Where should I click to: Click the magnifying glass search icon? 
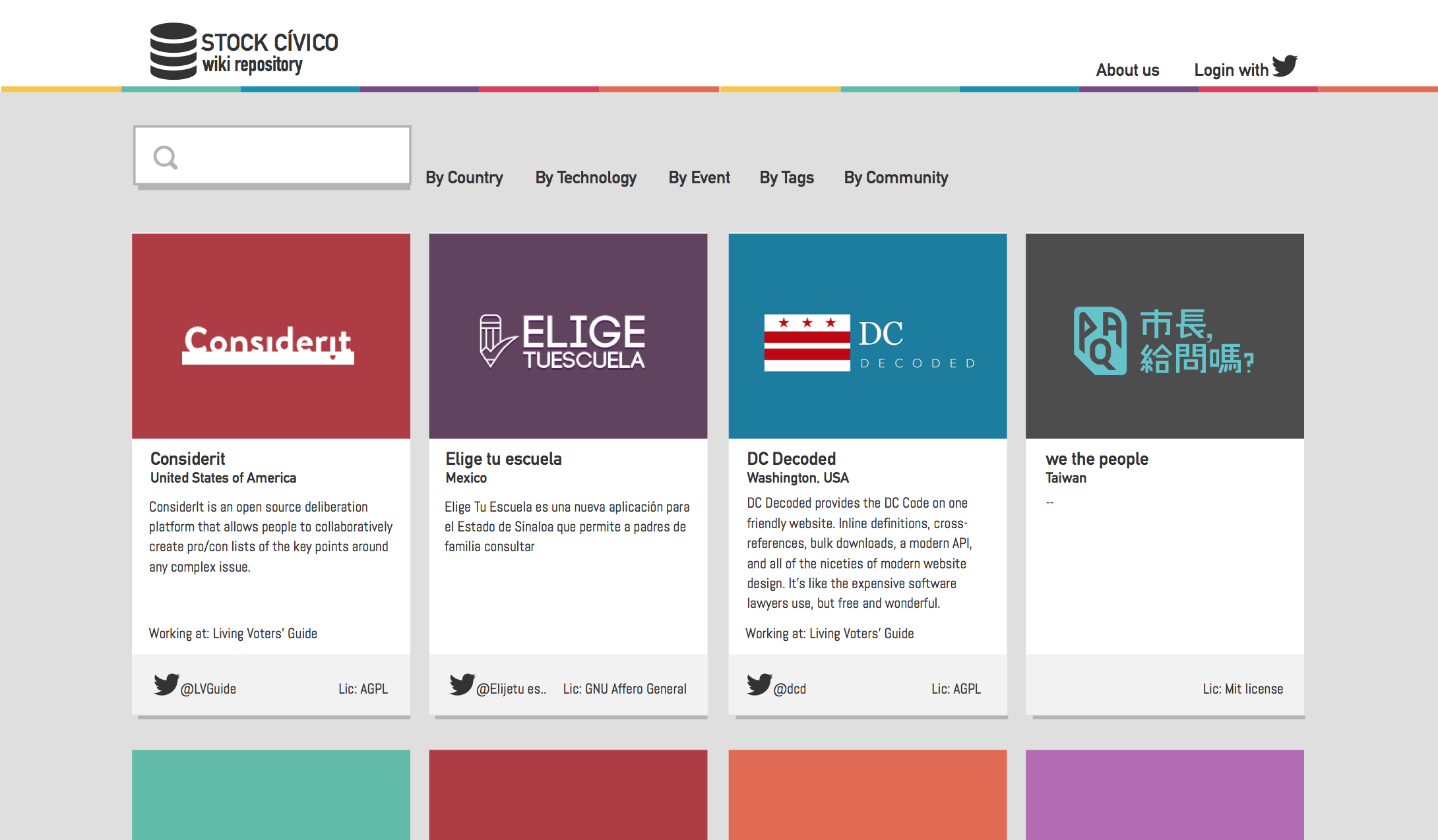coord(165,158)
